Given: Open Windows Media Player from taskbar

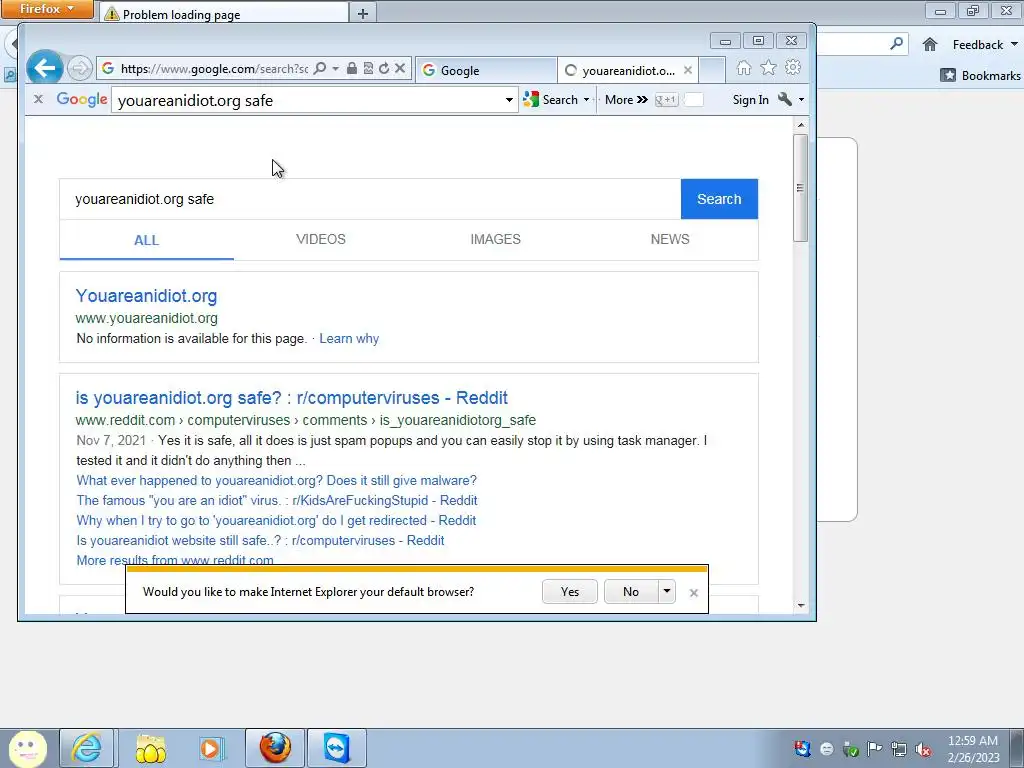Looking at the screenshot, I should coord(212,748).
